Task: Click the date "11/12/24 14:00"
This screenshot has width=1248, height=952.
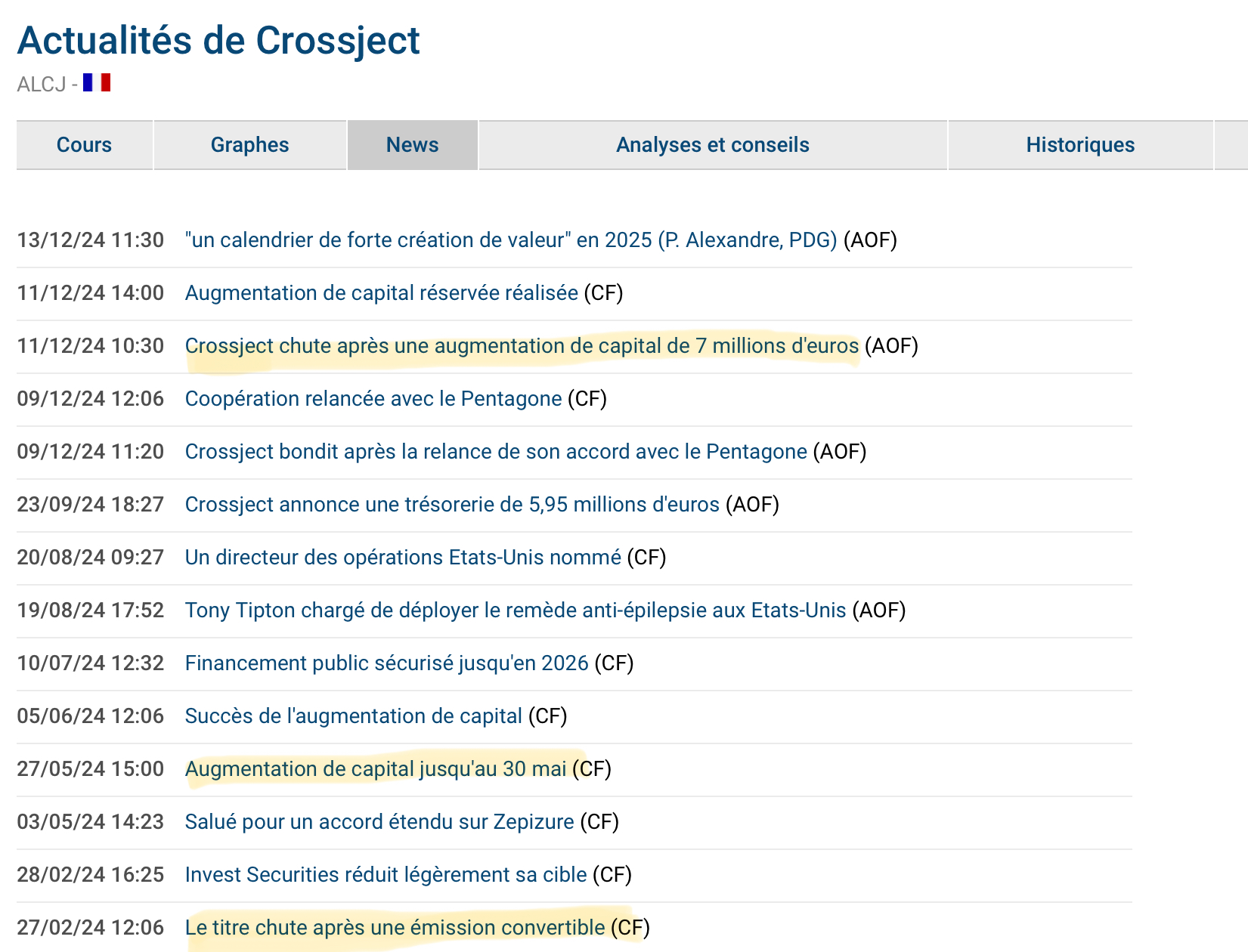Action: tap(91, 293)
